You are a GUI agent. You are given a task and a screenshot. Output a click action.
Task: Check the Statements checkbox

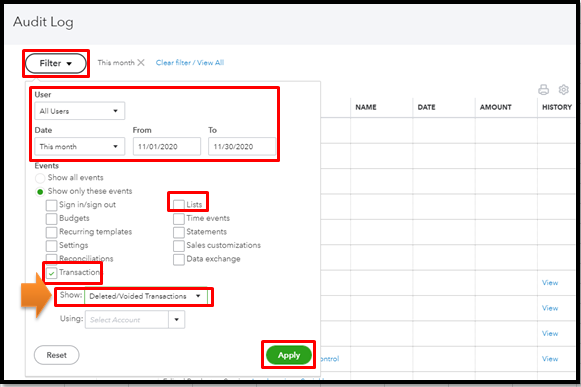coord(179,232)
